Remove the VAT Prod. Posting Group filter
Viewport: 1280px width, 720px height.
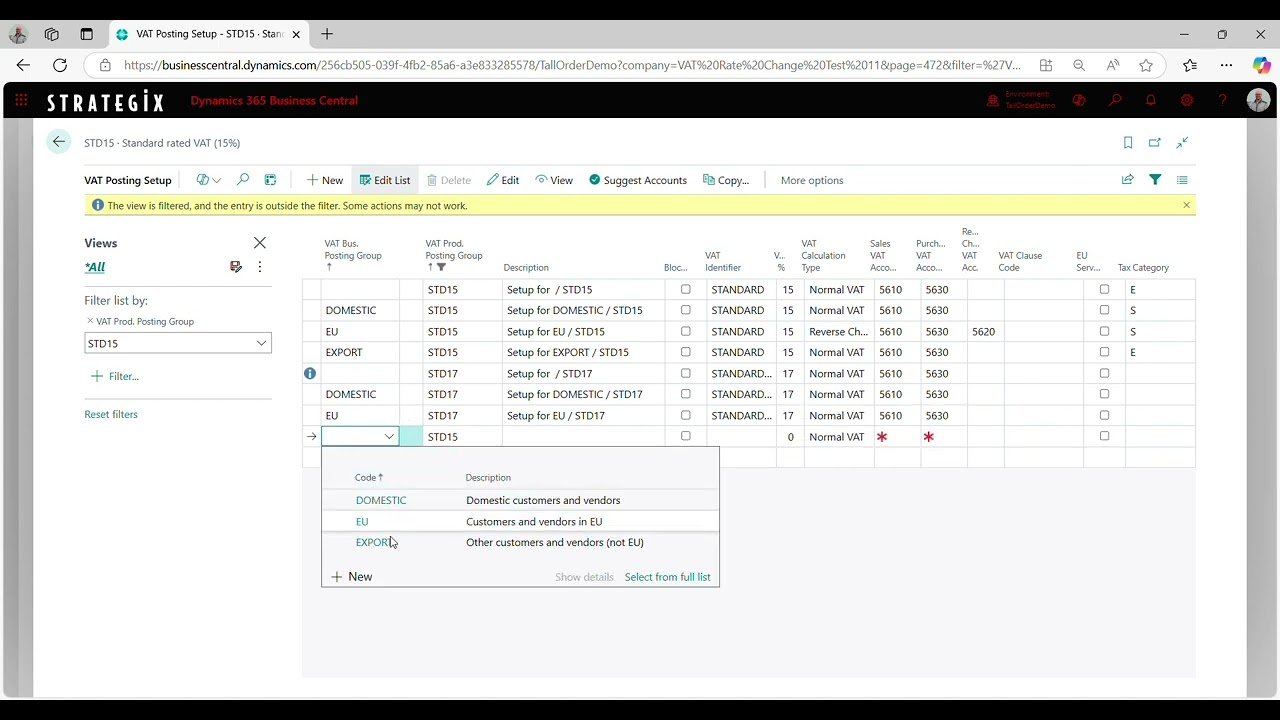tap(89, 321)
